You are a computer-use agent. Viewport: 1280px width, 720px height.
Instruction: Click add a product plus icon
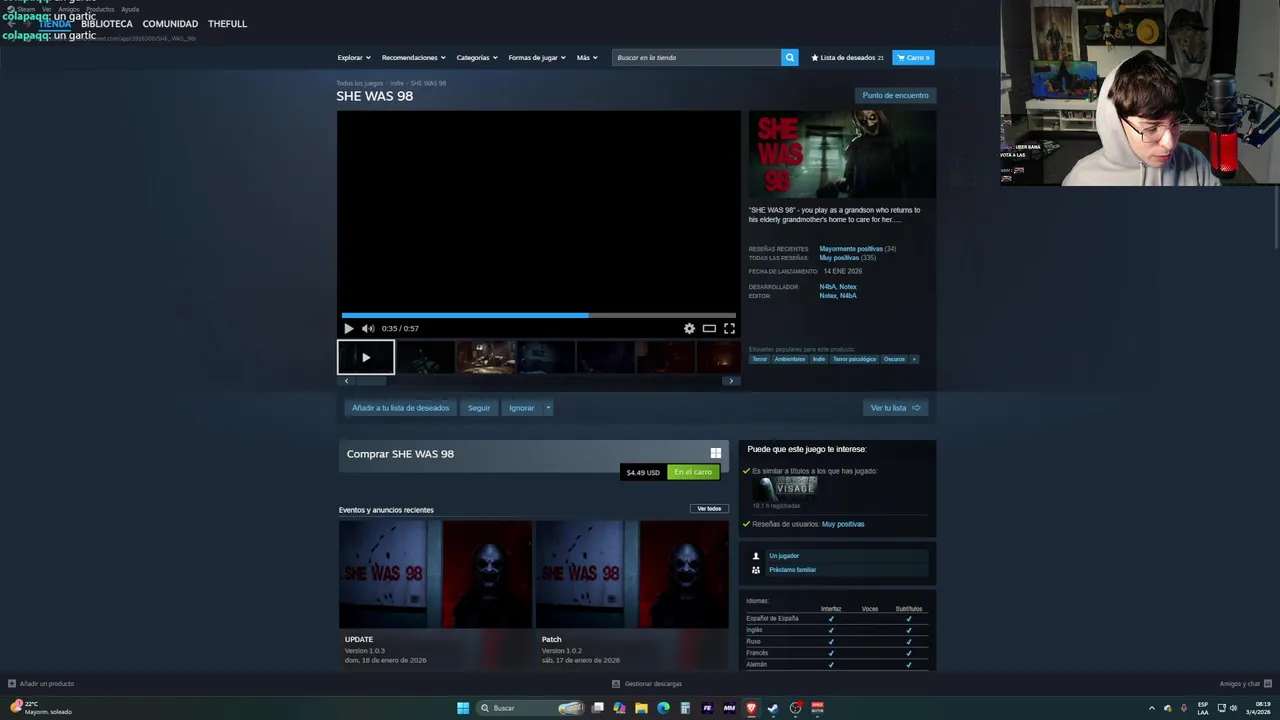pyautogui.click(x=12, y=684)
